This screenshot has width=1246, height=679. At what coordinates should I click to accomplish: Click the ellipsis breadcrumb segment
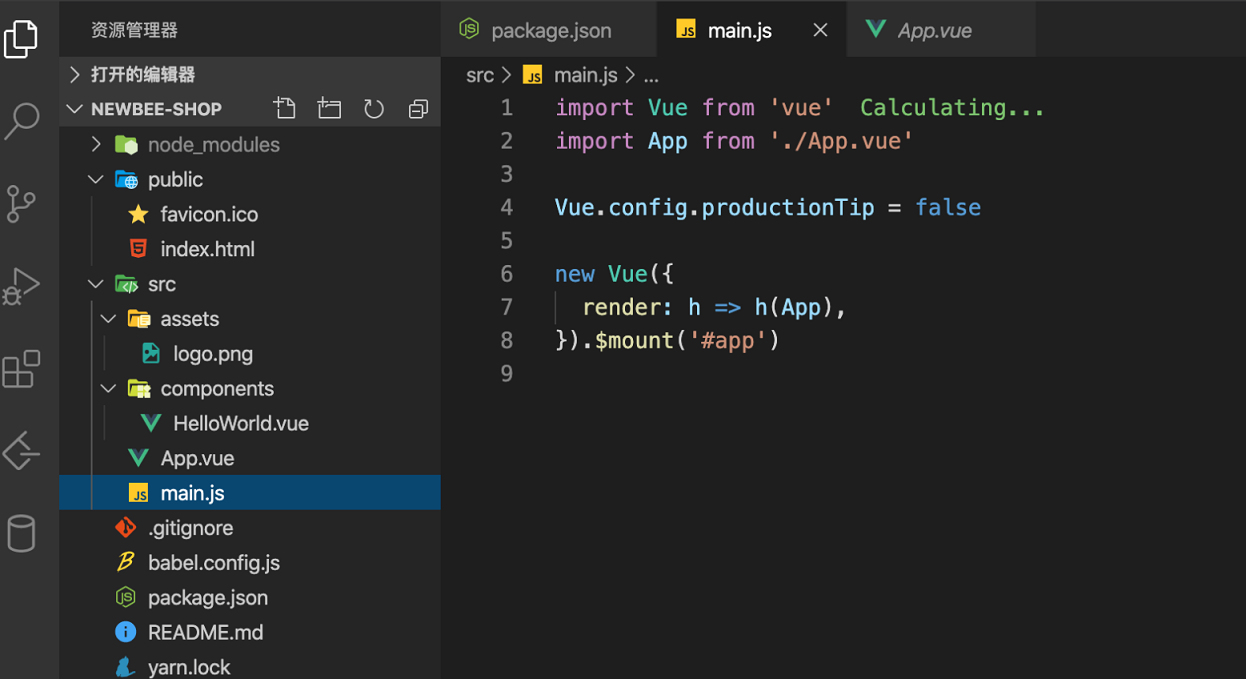(651, 76)
